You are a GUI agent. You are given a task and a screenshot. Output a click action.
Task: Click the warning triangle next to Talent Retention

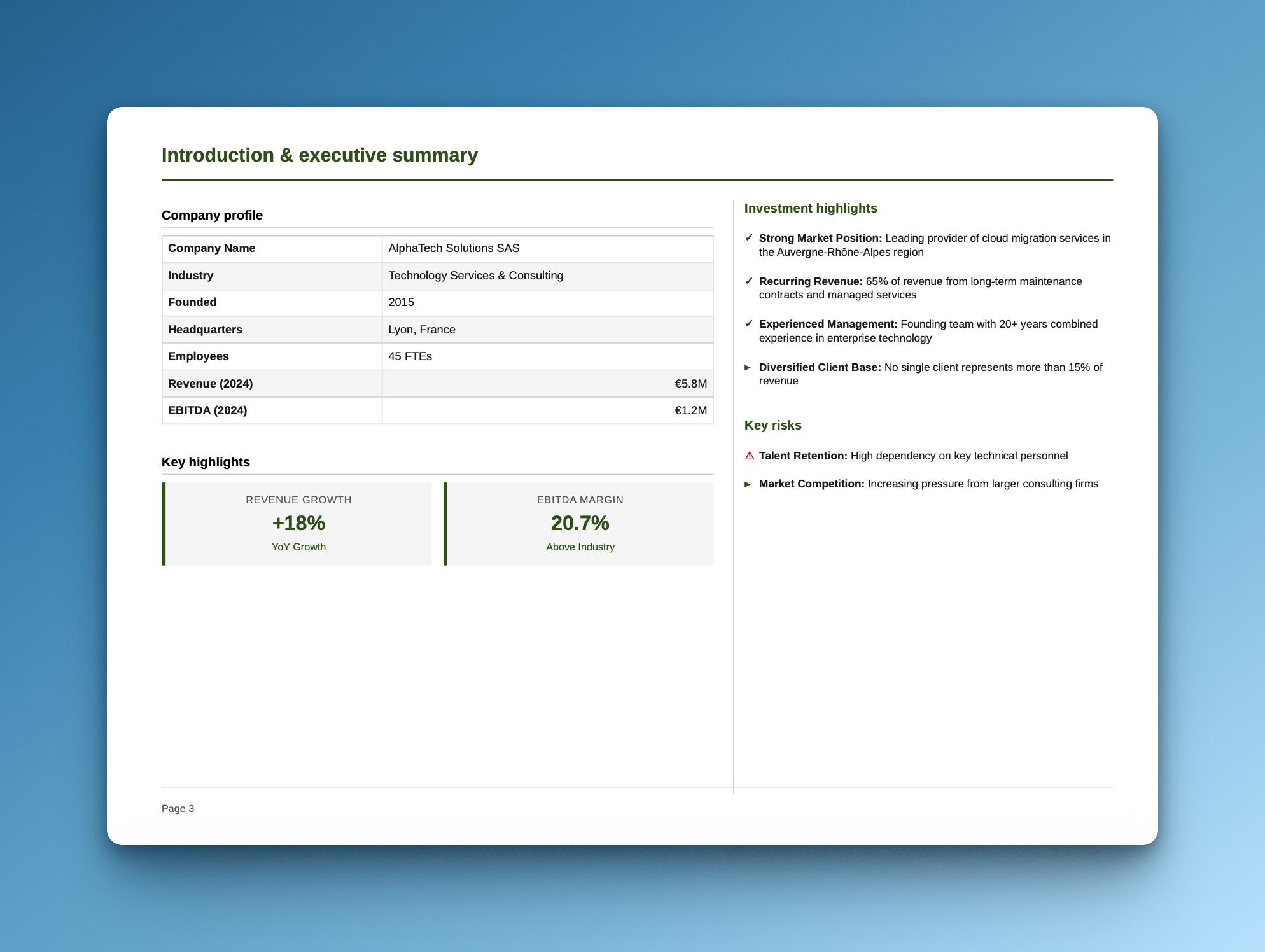pyautogui.click(x=750, y=456)
